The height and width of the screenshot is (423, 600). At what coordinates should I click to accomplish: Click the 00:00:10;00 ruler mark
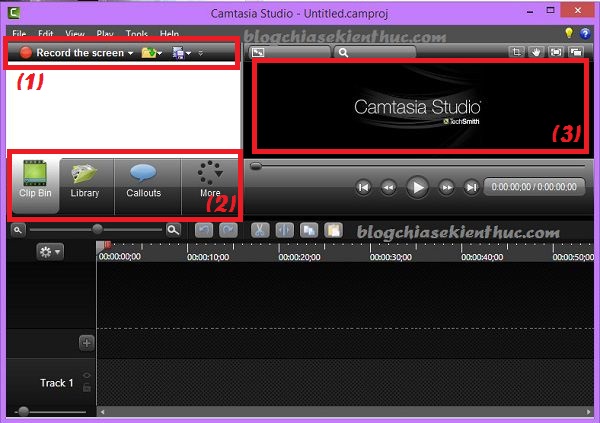tap(208, 257)
